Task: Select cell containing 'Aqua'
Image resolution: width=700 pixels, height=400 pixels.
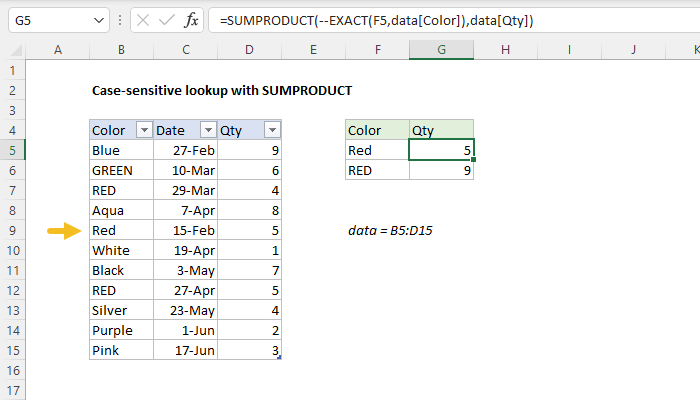Action: click(x=121, y=210)
